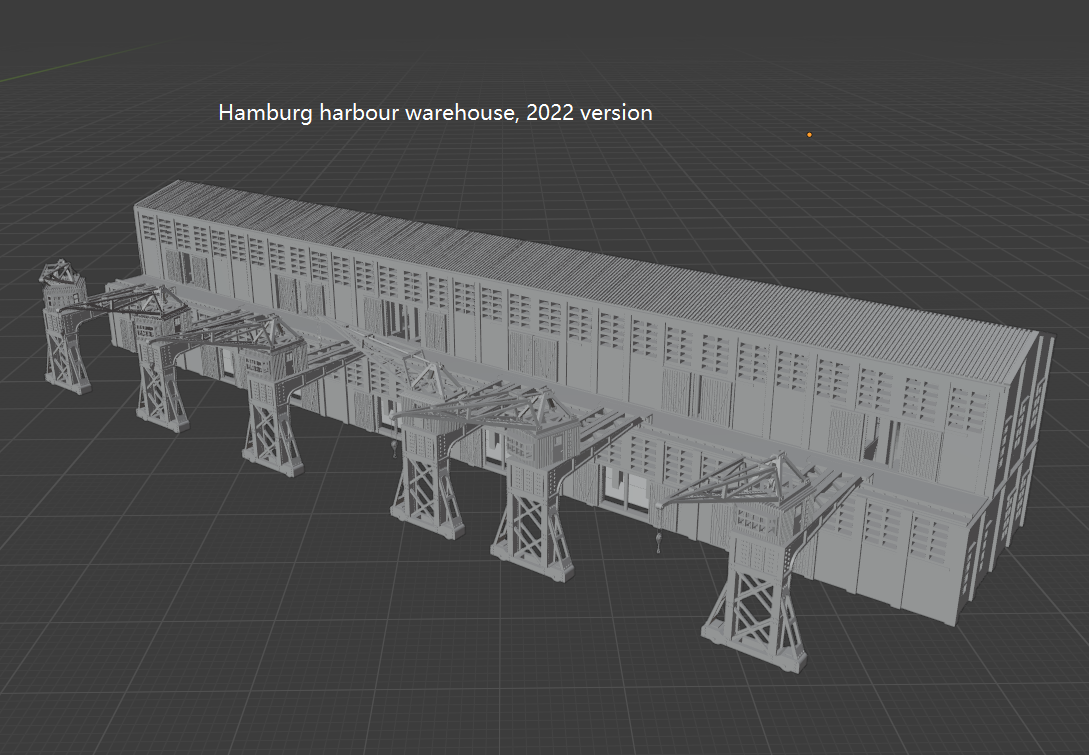Select the second crane from the left
Image resolution: width=1089 pixels, height=755 pixels.
(x=160, y=380)
